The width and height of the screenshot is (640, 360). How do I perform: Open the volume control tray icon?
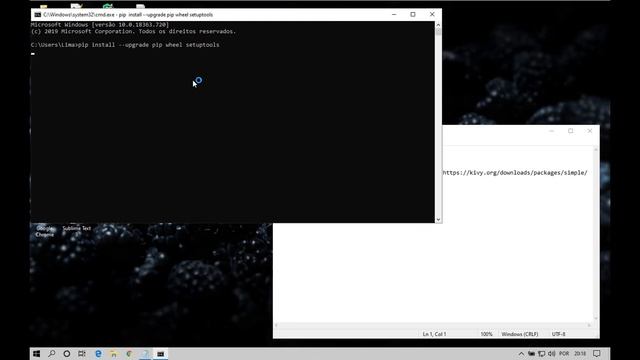[552, 354]
